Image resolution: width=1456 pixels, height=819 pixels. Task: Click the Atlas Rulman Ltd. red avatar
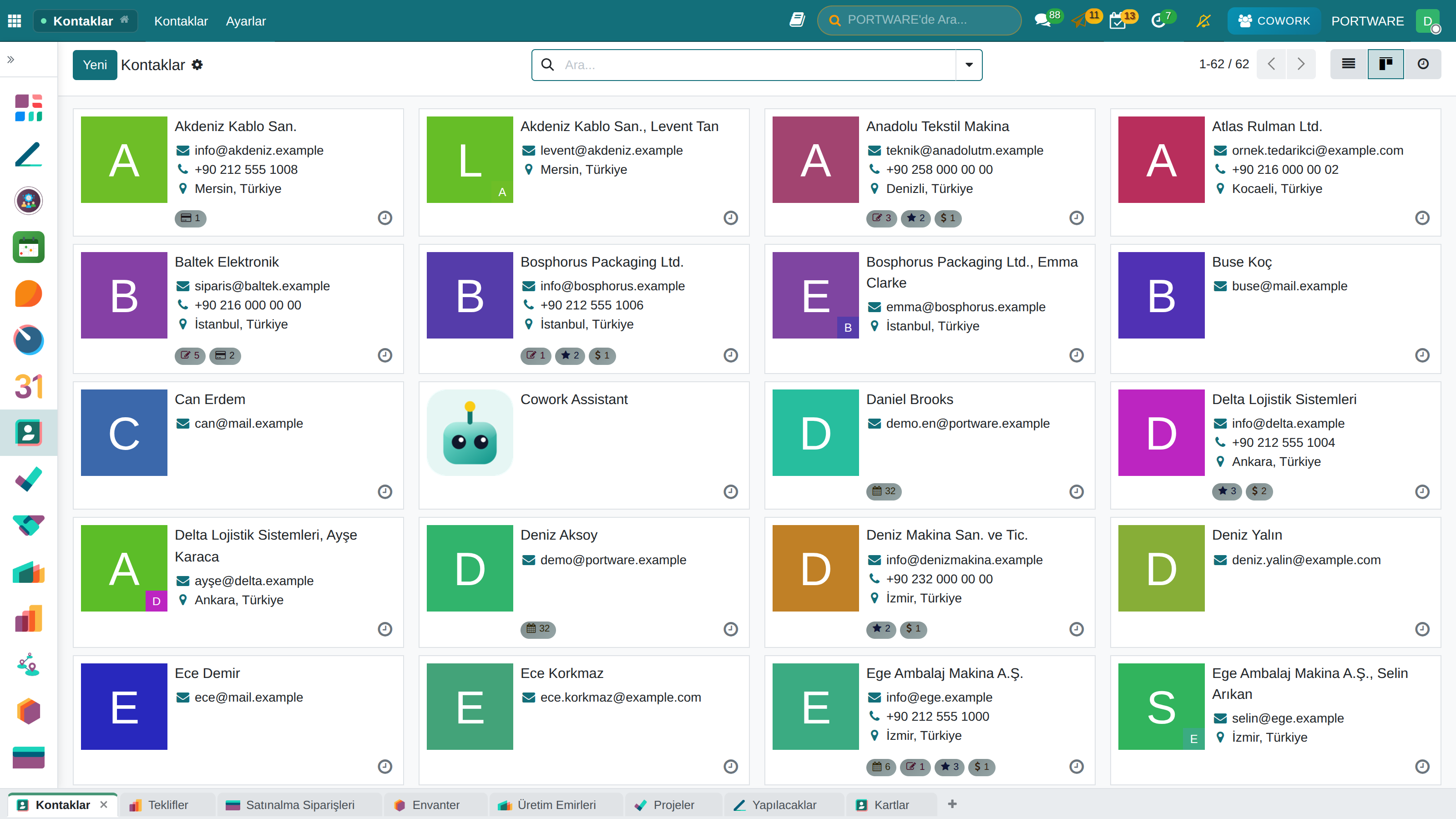[x=1161, y=160]
